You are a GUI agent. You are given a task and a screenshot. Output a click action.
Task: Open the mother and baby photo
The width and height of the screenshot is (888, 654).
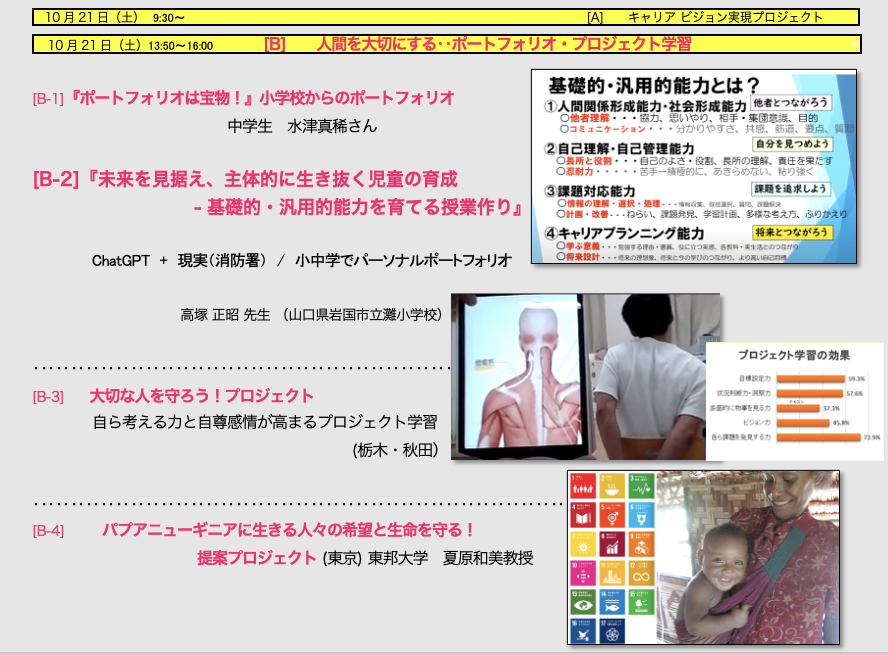pos(748,558)
